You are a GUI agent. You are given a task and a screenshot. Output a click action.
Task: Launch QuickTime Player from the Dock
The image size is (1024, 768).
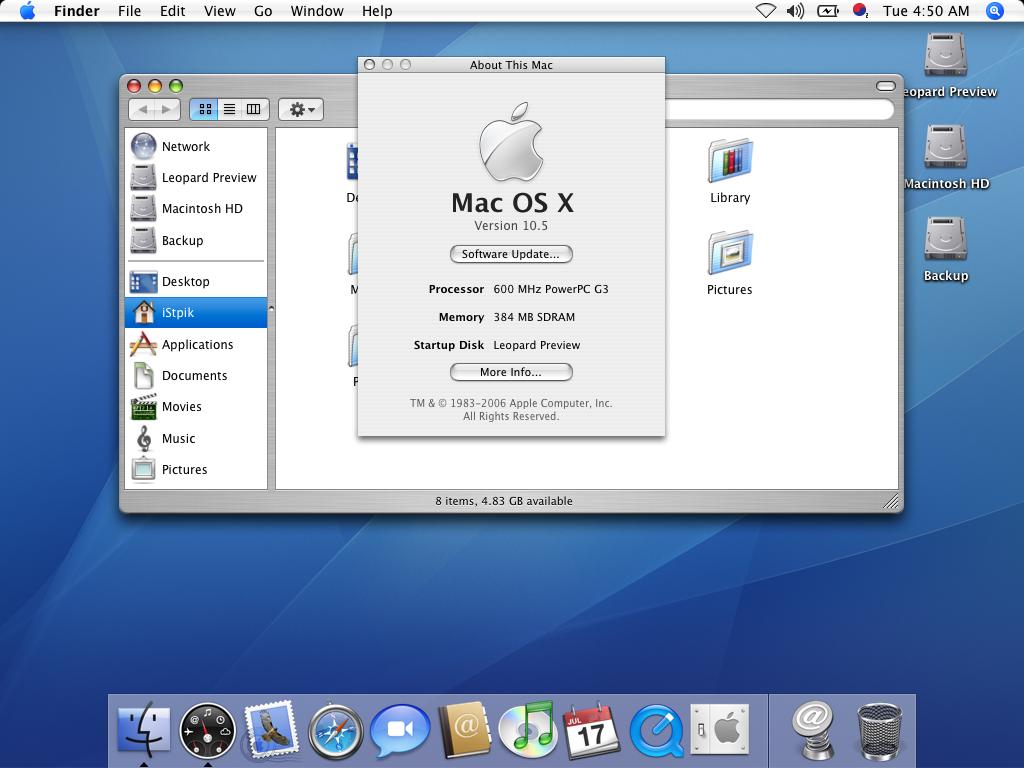click(656, 731)
